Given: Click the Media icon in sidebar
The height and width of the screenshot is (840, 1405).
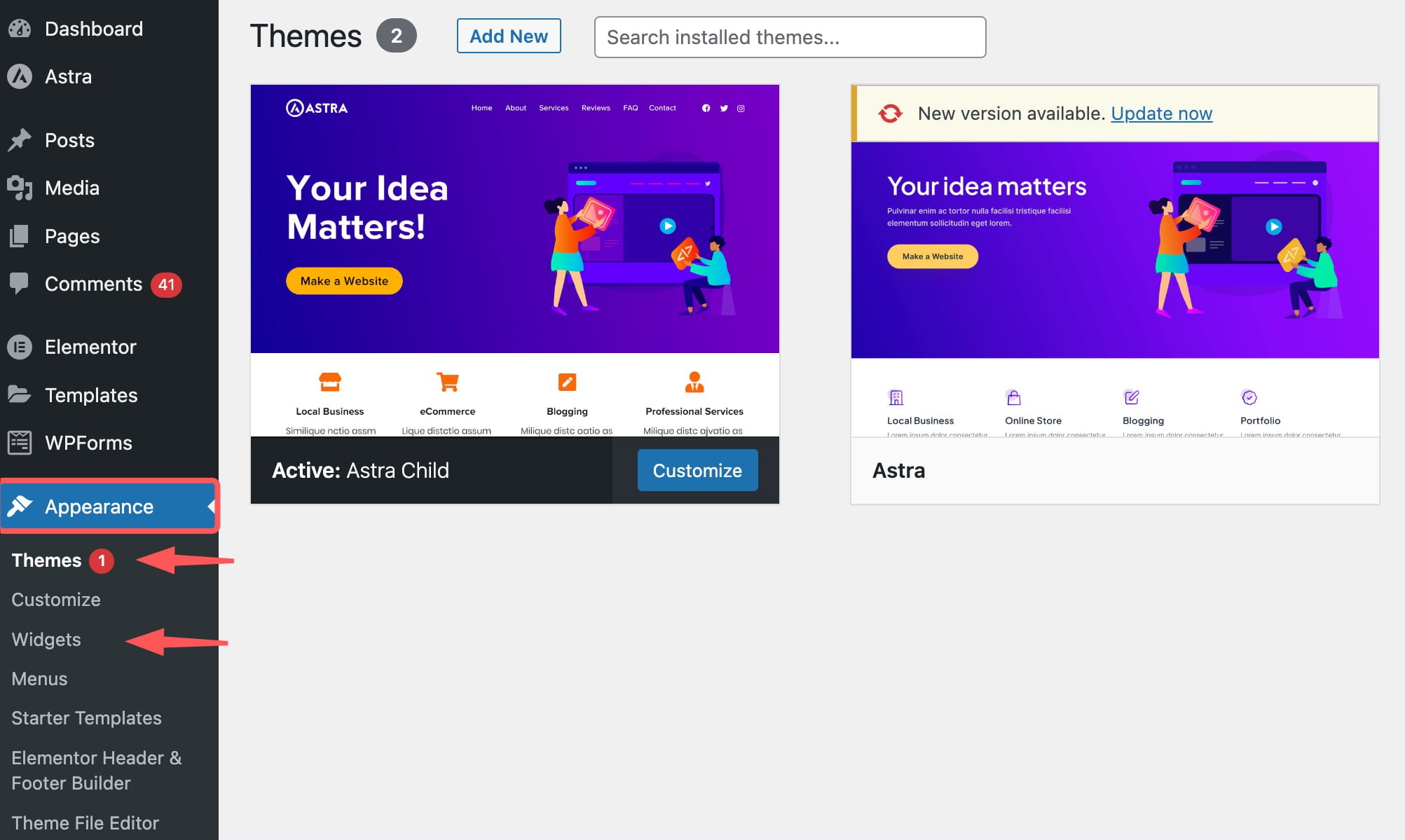Looking at the screenshot, I should (x=20, y=188).
